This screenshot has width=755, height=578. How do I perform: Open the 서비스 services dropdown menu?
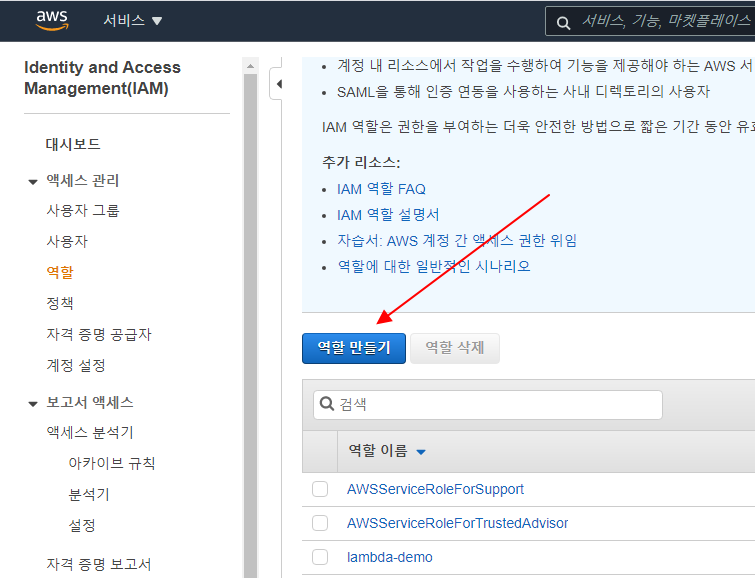(132, 21)
